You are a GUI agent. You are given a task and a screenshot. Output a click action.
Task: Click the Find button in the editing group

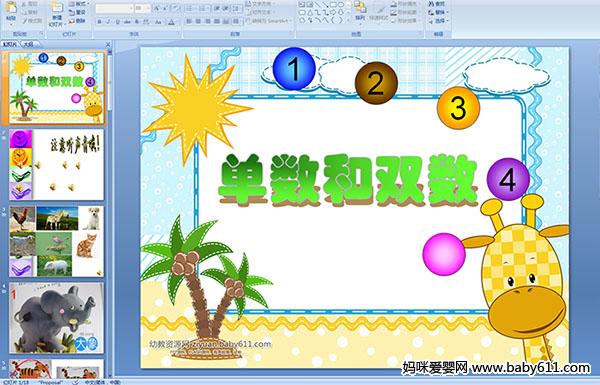pyautogui.click(x=437, y=3)
